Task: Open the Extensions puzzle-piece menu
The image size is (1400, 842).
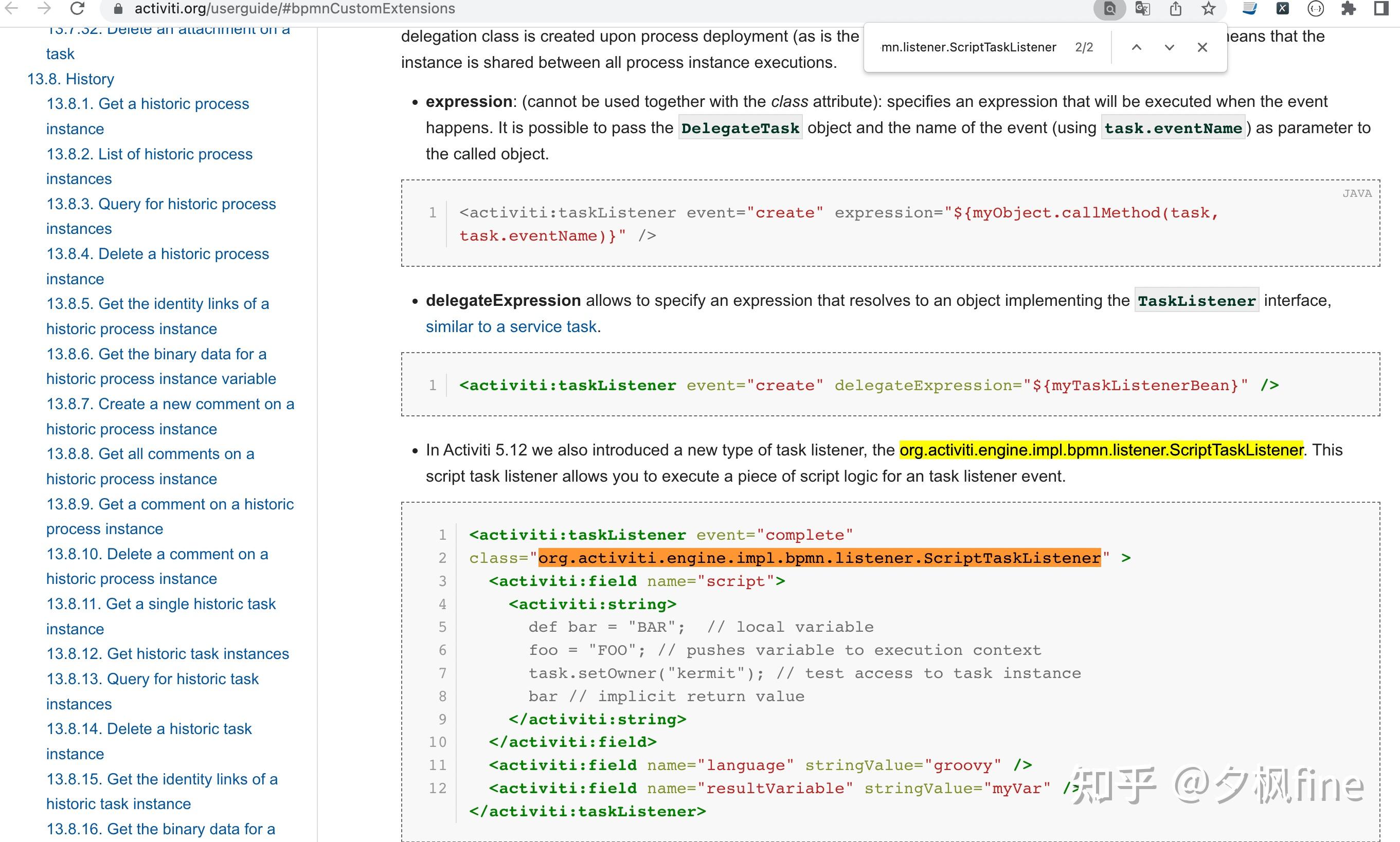Action: 1349,9
